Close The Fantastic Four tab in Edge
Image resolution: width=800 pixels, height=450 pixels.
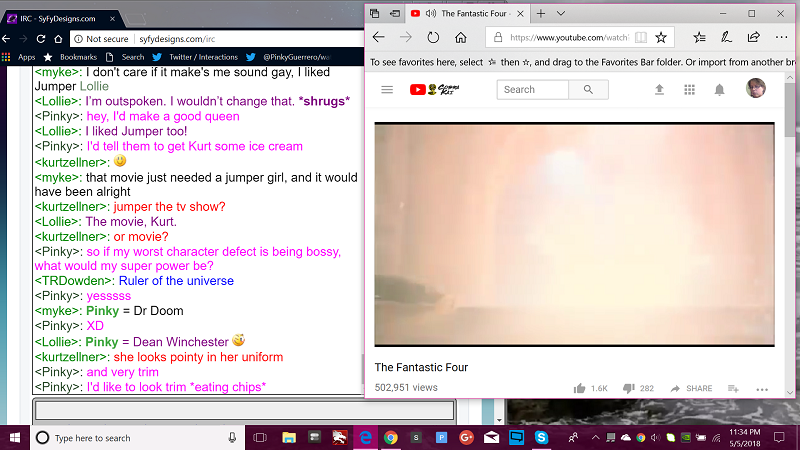coord(520,14)
